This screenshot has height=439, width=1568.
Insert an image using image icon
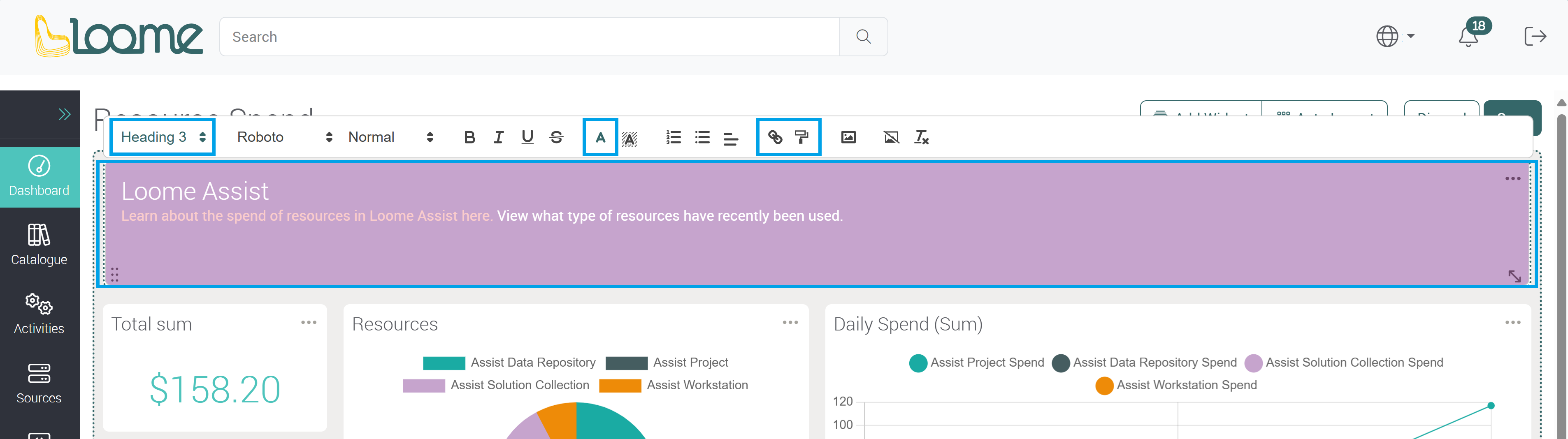click(x=848, y=137)
